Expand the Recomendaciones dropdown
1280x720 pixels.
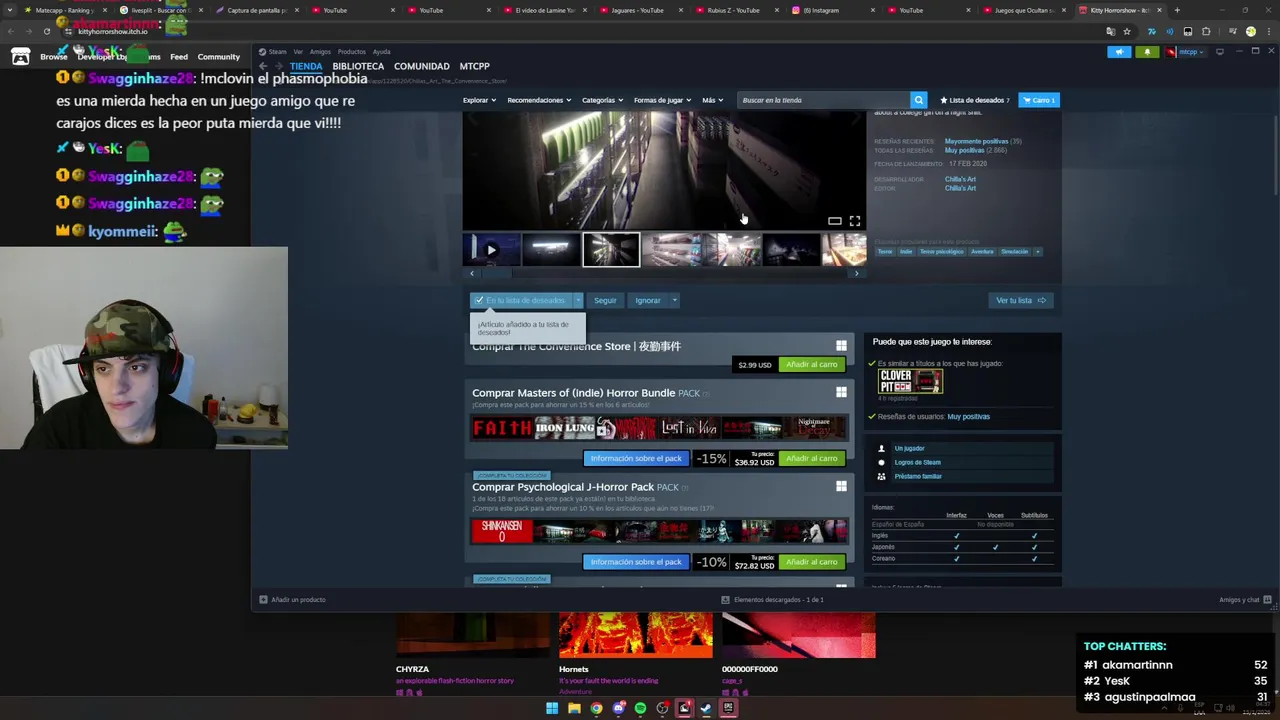point(539,100)
